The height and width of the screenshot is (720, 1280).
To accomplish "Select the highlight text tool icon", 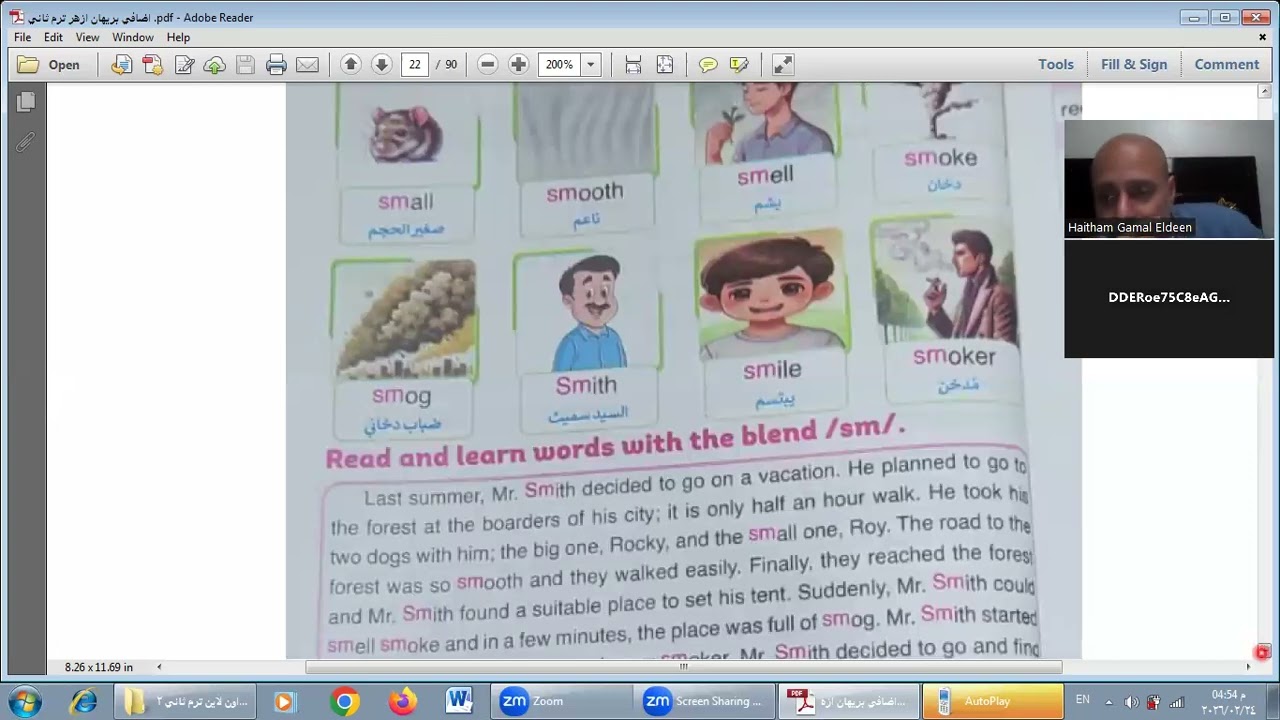I will (x=739, y=64).
